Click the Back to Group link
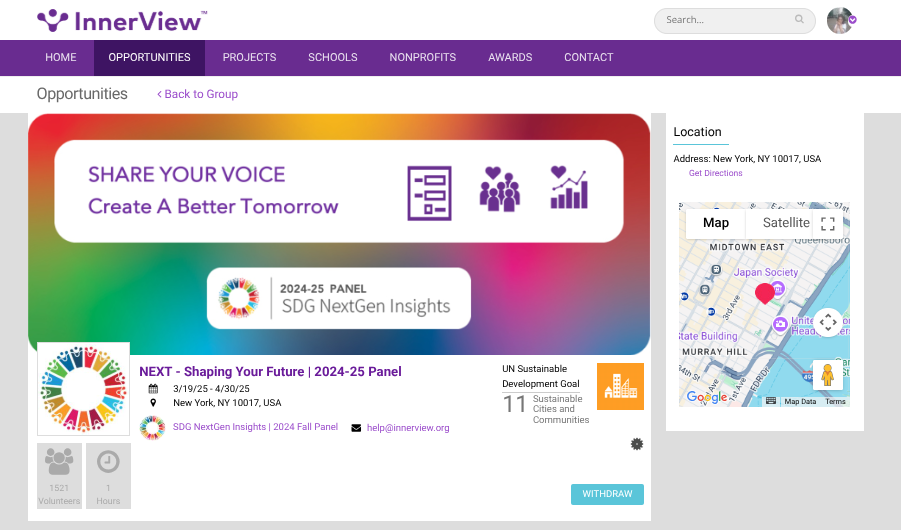 click(197, 94)
